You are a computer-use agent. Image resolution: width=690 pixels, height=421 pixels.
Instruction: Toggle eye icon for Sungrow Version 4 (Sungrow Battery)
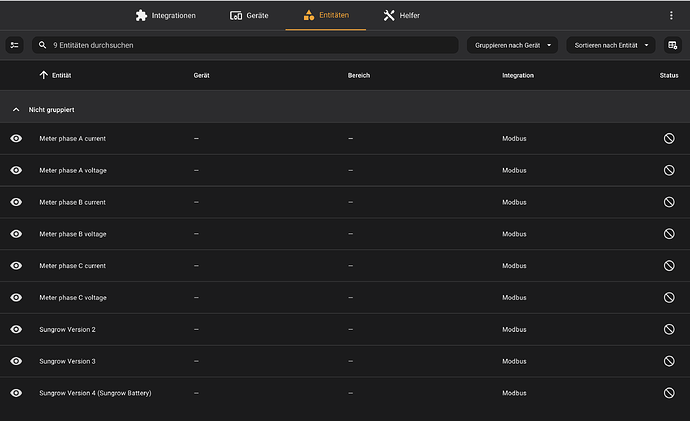[16, 393]
